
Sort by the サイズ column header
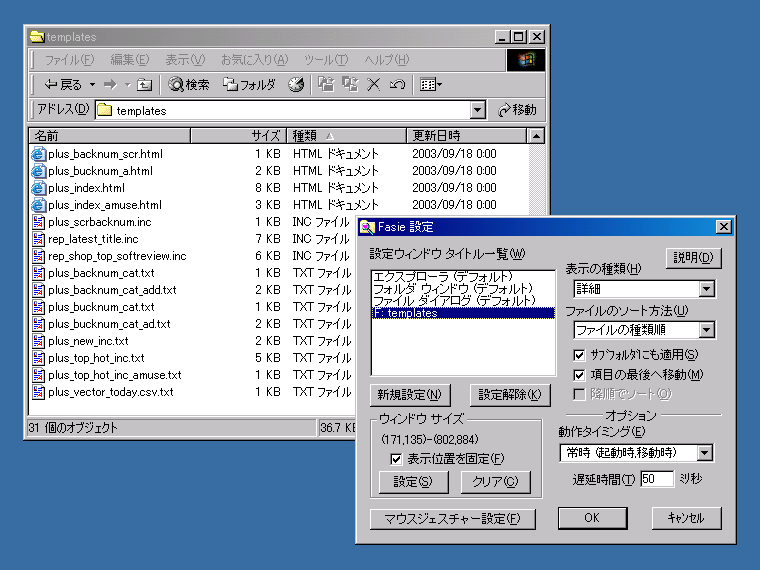238,136
